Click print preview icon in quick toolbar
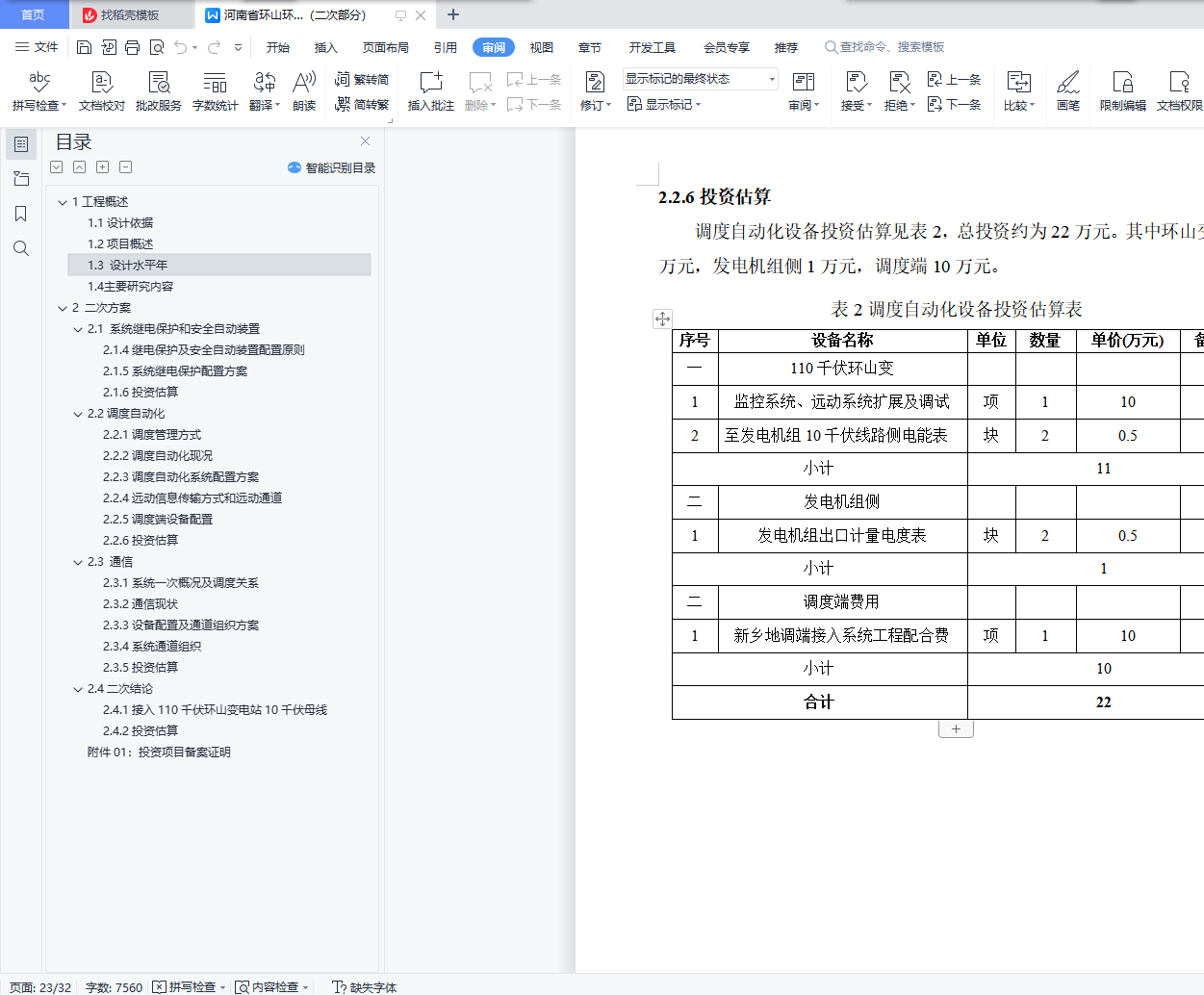This screenshot has width=1204, height=995. (156, 47)
